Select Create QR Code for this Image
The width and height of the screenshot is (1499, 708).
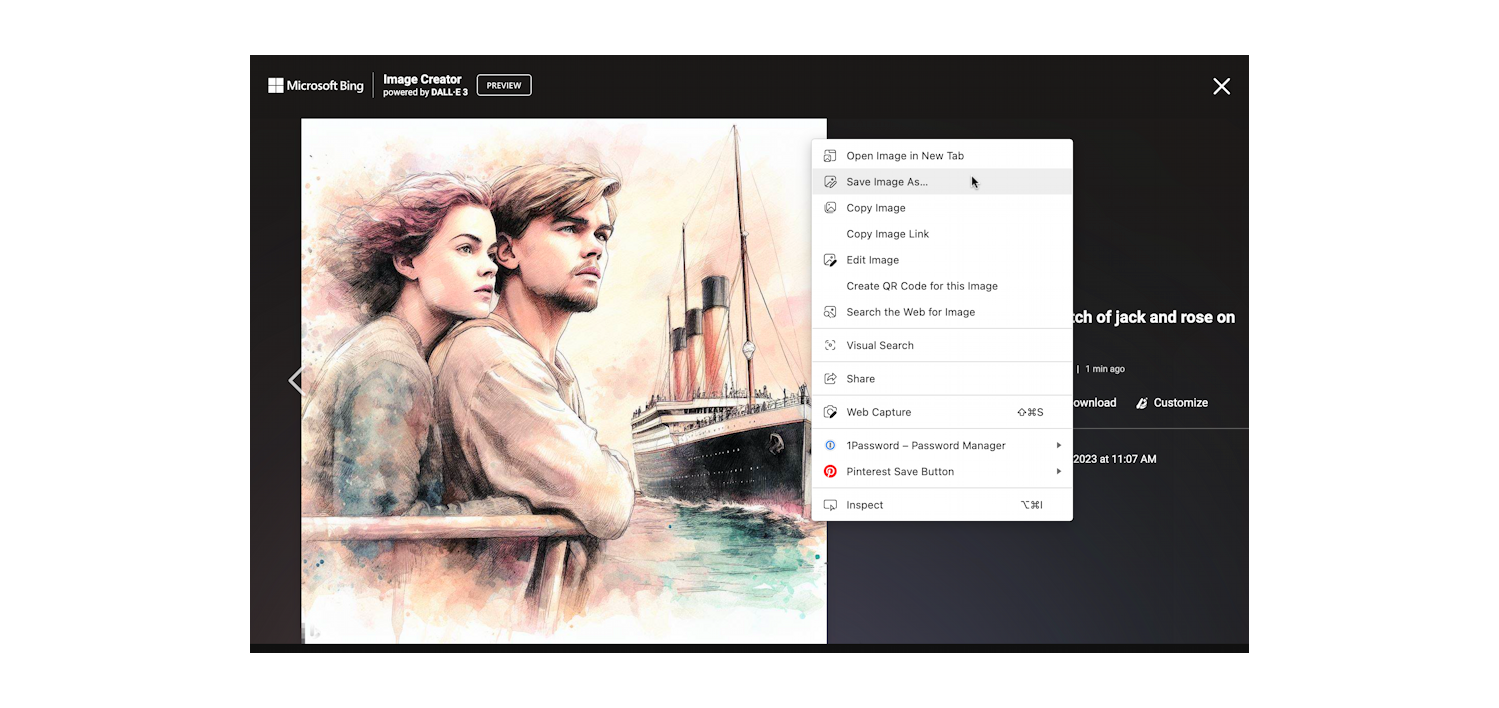(921, 286)
